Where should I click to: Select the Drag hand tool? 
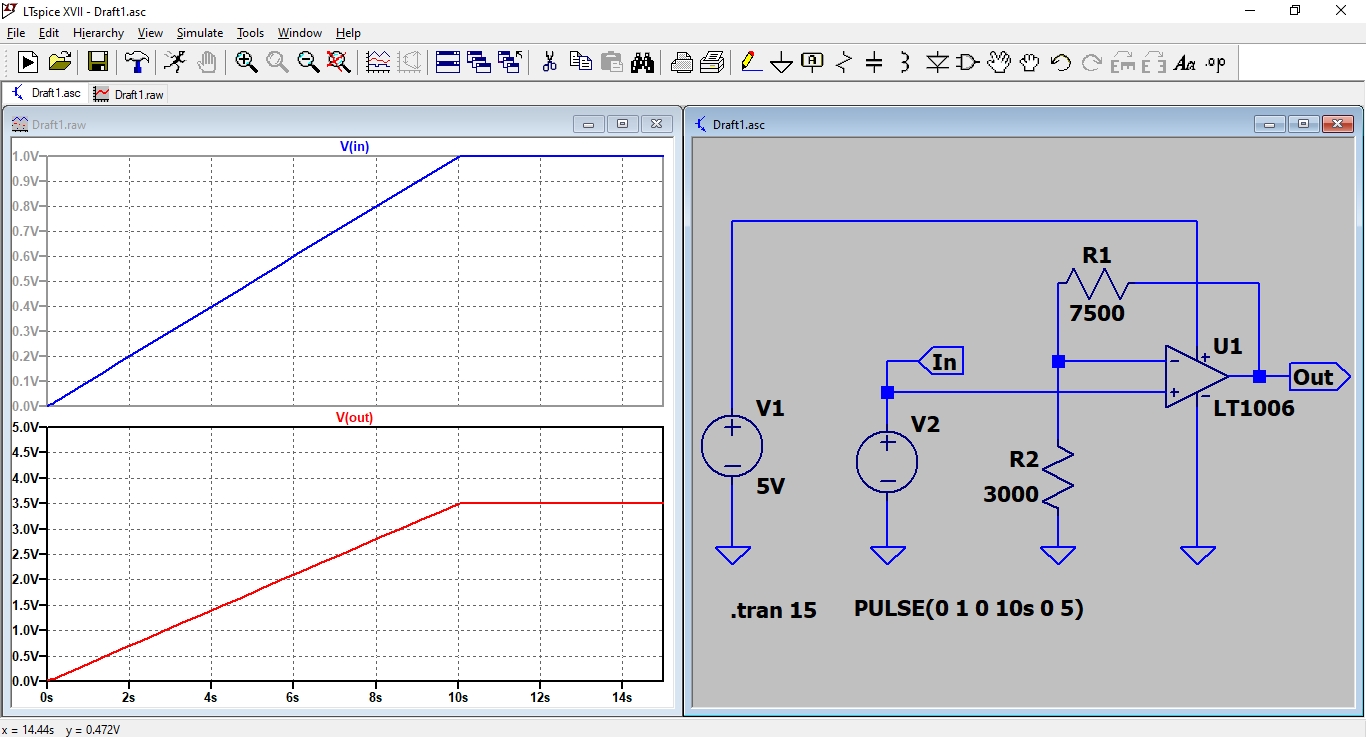point(1030,62)
